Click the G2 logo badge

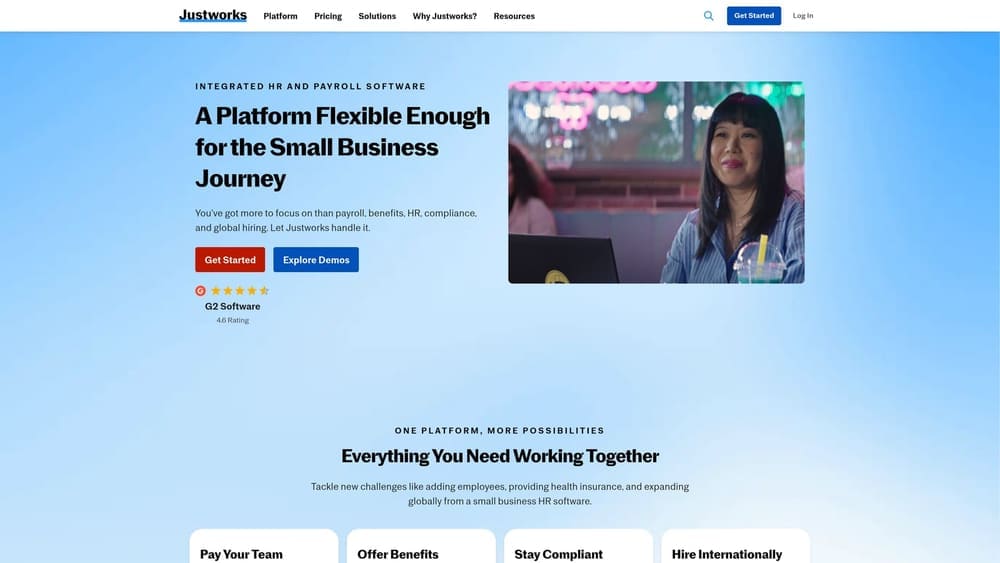tap(200, 291)
